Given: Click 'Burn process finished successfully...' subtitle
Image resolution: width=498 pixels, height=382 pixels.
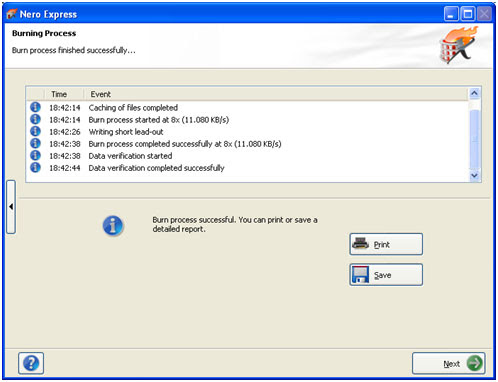Looking at the screenshot, I should [x=74, y=50].
